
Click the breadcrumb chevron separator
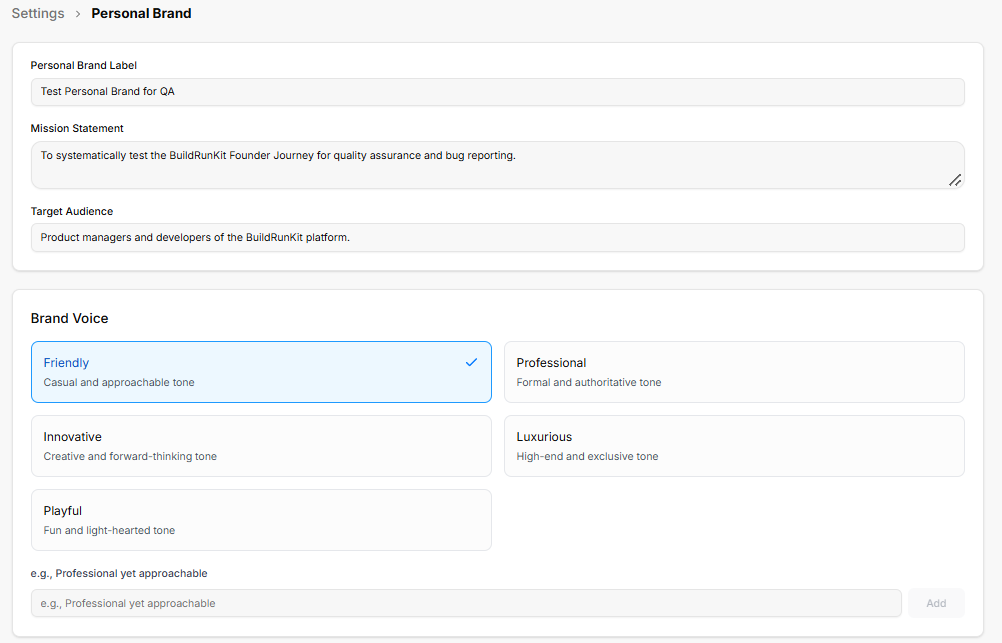pyautogui.click(x=78, y=14)
